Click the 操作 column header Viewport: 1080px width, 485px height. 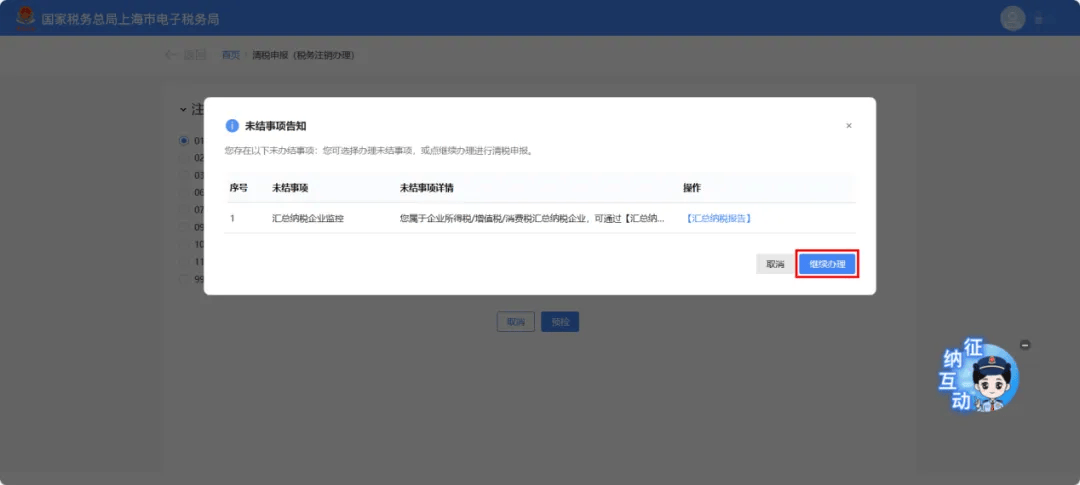(692, 188)
